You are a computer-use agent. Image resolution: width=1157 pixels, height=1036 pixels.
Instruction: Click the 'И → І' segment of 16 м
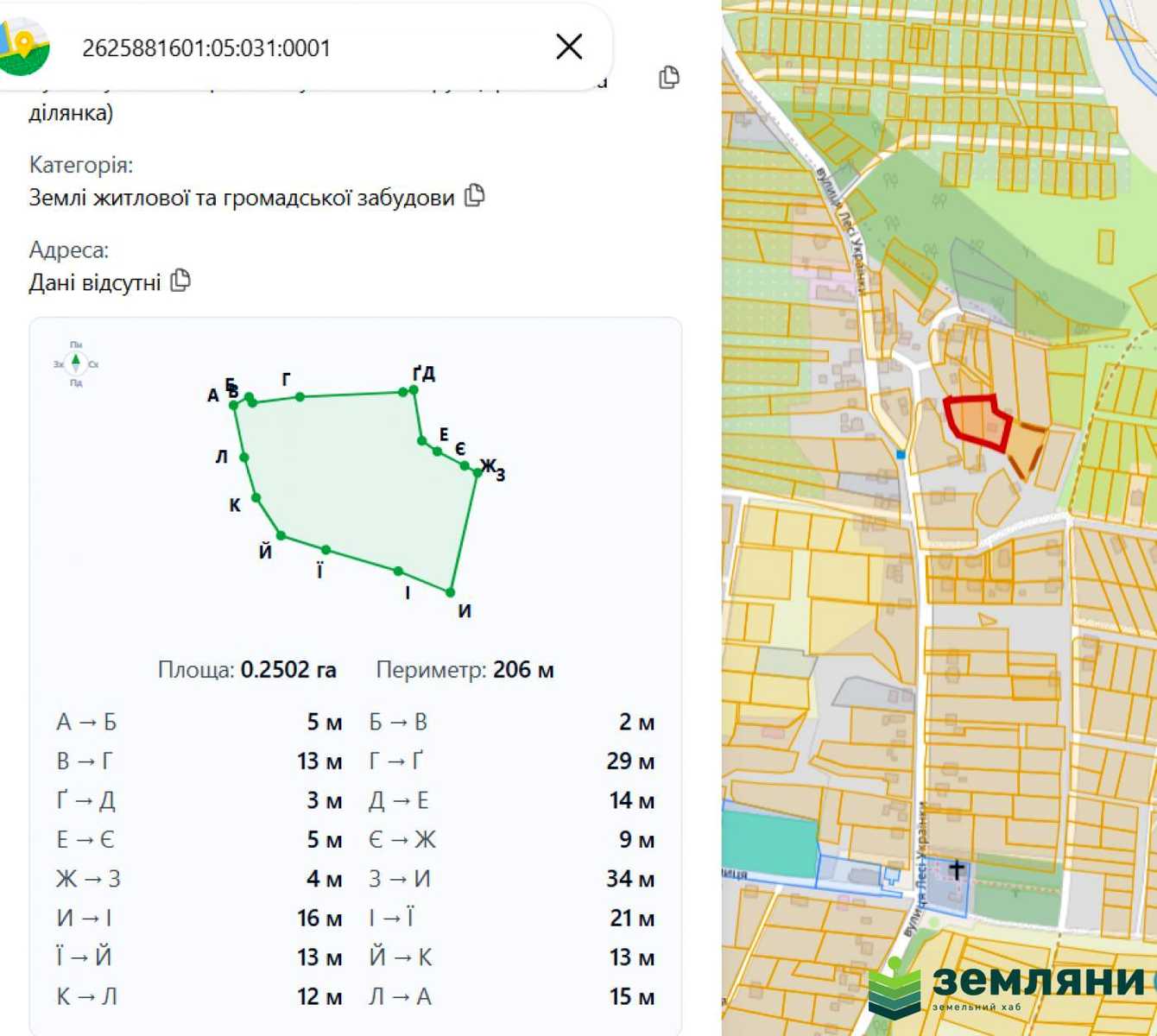coord(199,918)
